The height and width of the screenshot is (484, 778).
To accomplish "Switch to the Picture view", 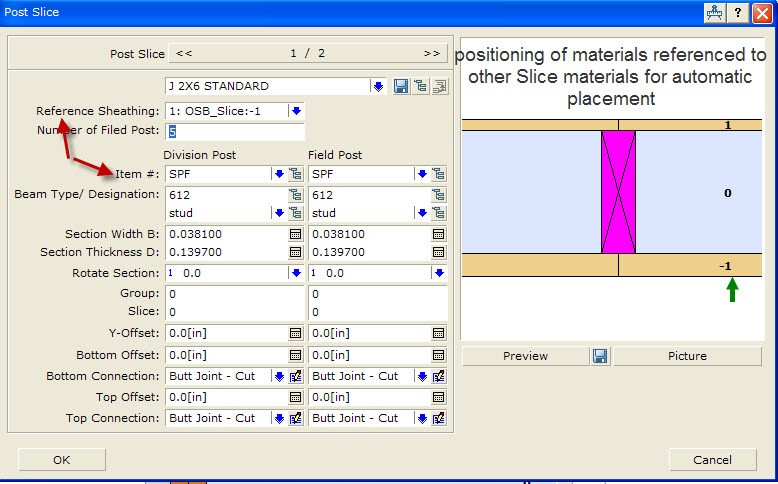I will (687, 356).
